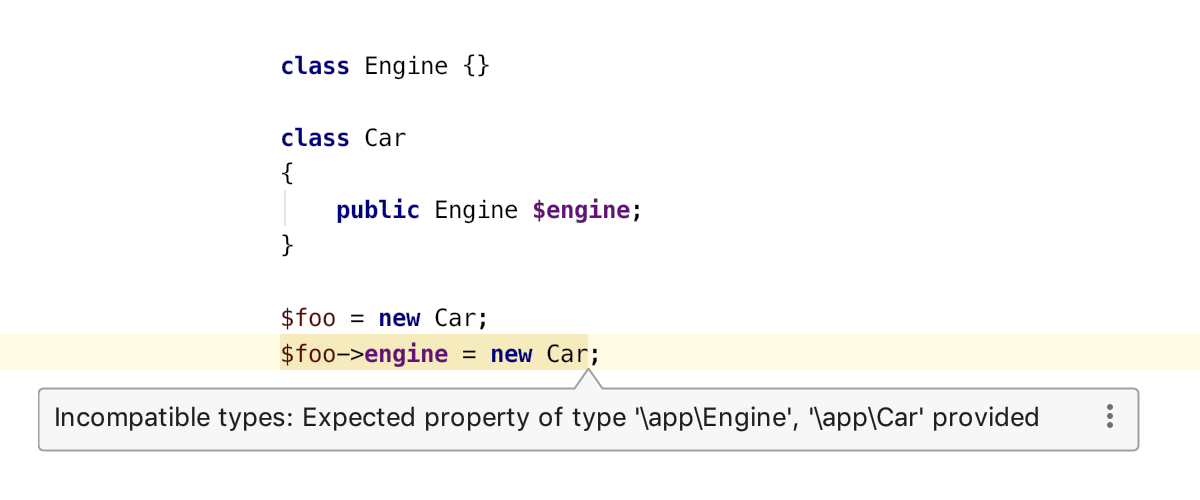
Task: Click the Engine type hint before $engine
Action: click(x=476, y=210)
